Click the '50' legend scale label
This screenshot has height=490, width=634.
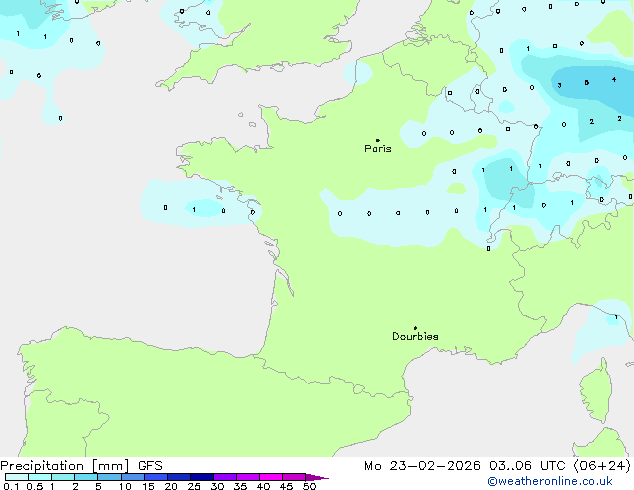pos(310,486)
